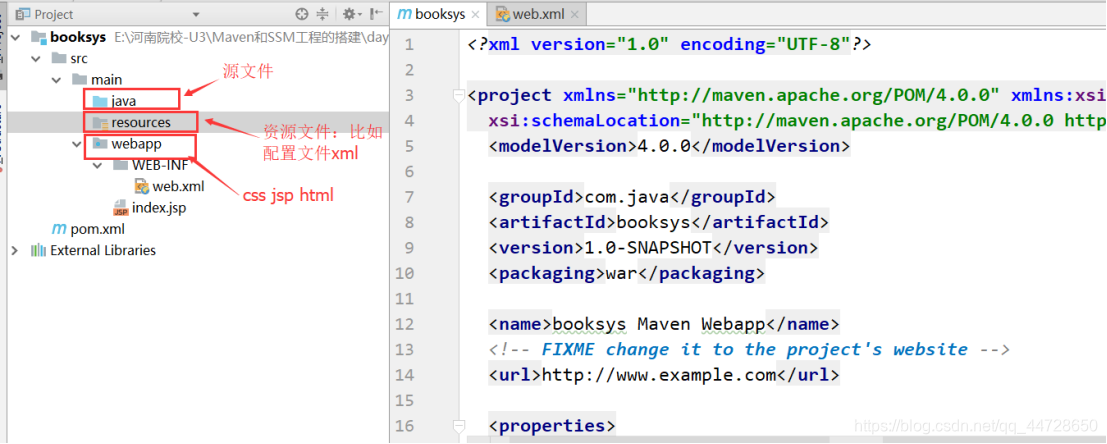Click the Scroll from Source target icon
The image size is (1107, 444).
coord(302,14)
